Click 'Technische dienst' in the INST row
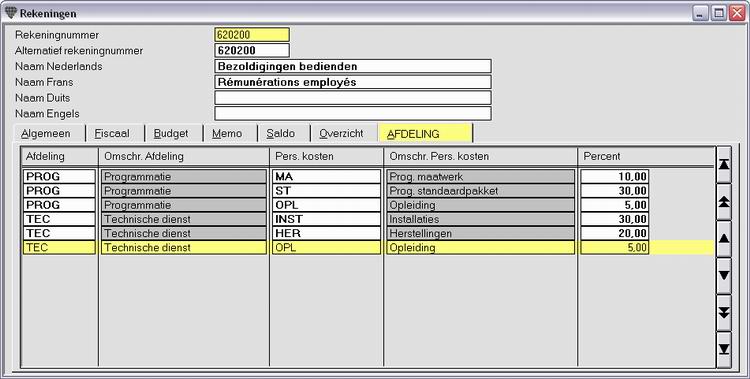 click(x=184, y=219)
